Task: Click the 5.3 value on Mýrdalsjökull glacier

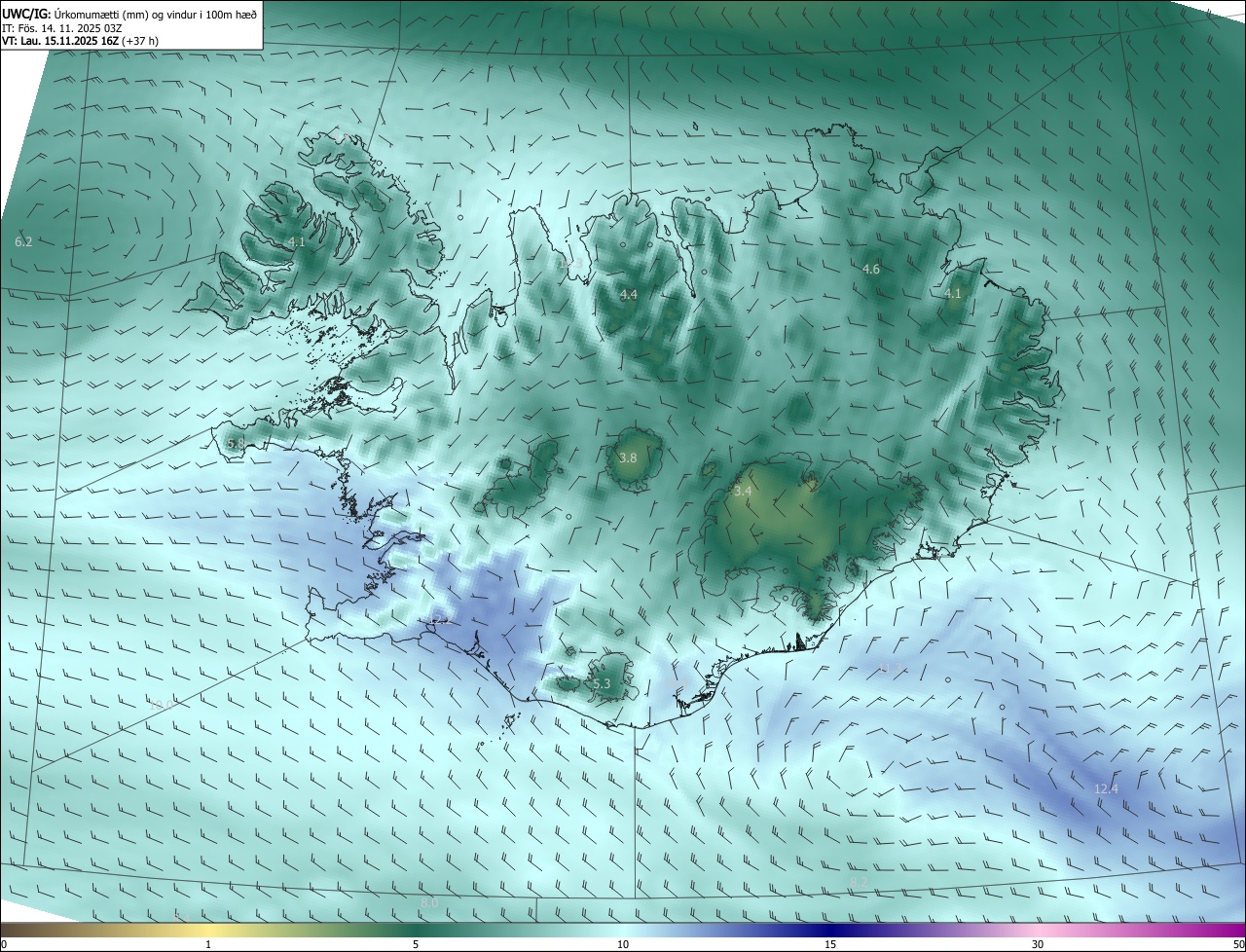Action: [x=602, y=684]
